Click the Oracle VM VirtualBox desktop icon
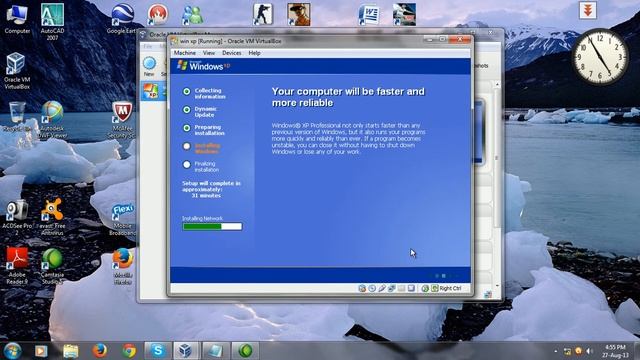 point(16,70)
